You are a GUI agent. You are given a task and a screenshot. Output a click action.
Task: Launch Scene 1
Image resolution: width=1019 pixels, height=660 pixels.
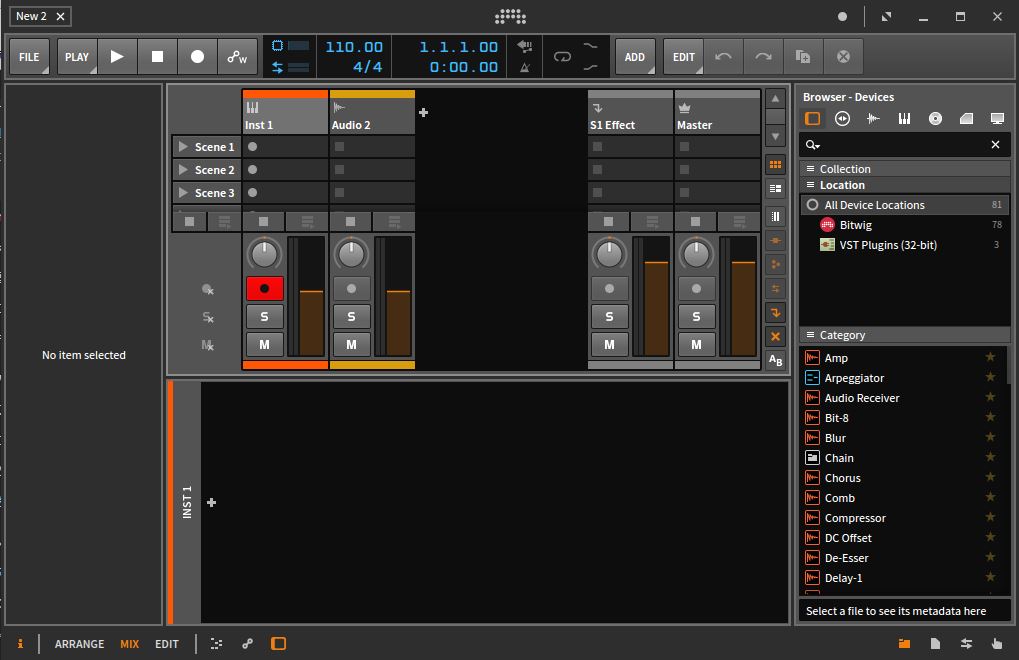(183, 147)
